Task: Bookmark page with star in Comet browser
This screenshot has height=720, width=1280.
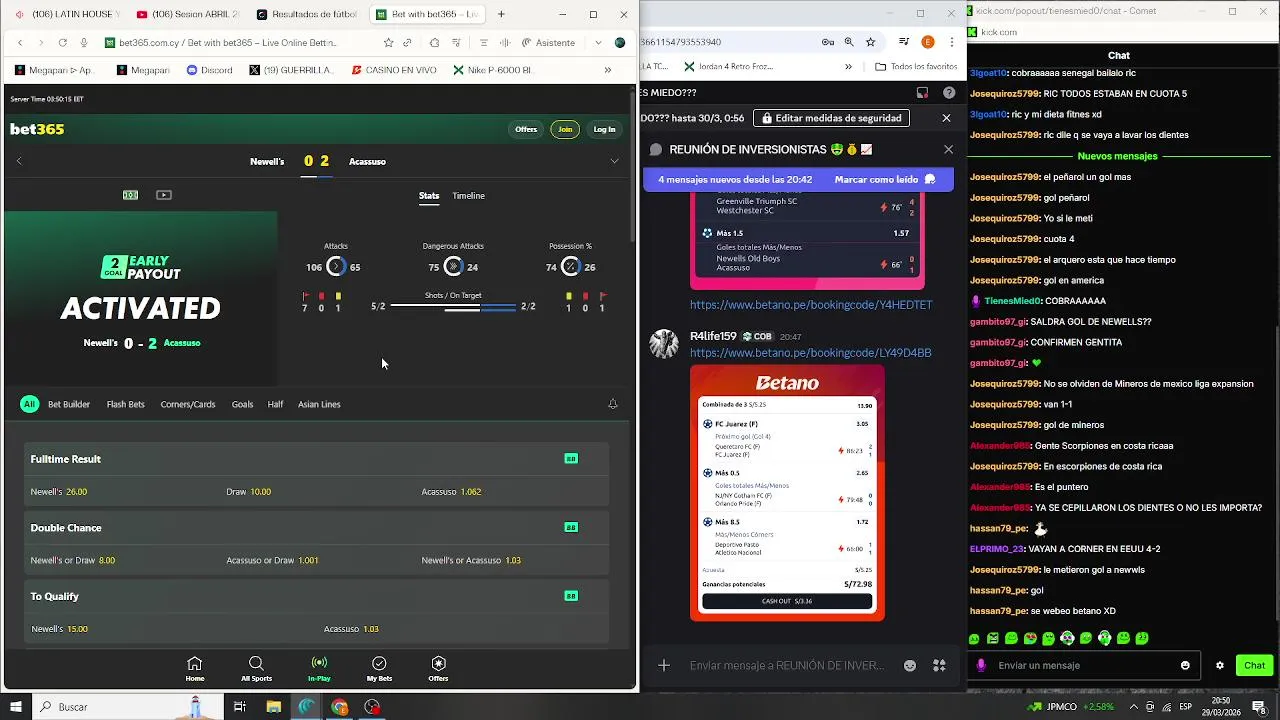Action: coord(388,43)
